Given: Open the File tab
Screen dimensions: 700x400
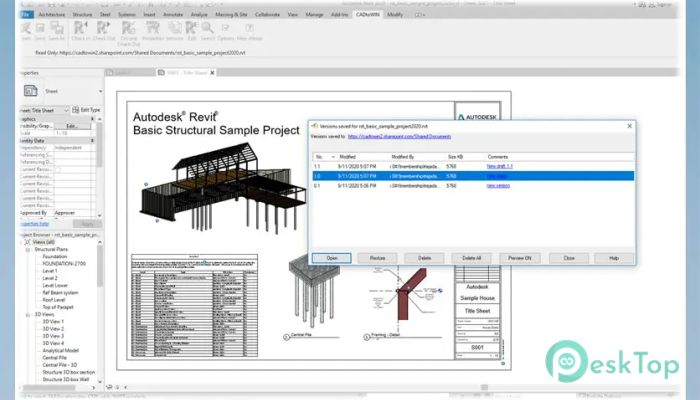Looking at the screenshot, I should [26, 14].
